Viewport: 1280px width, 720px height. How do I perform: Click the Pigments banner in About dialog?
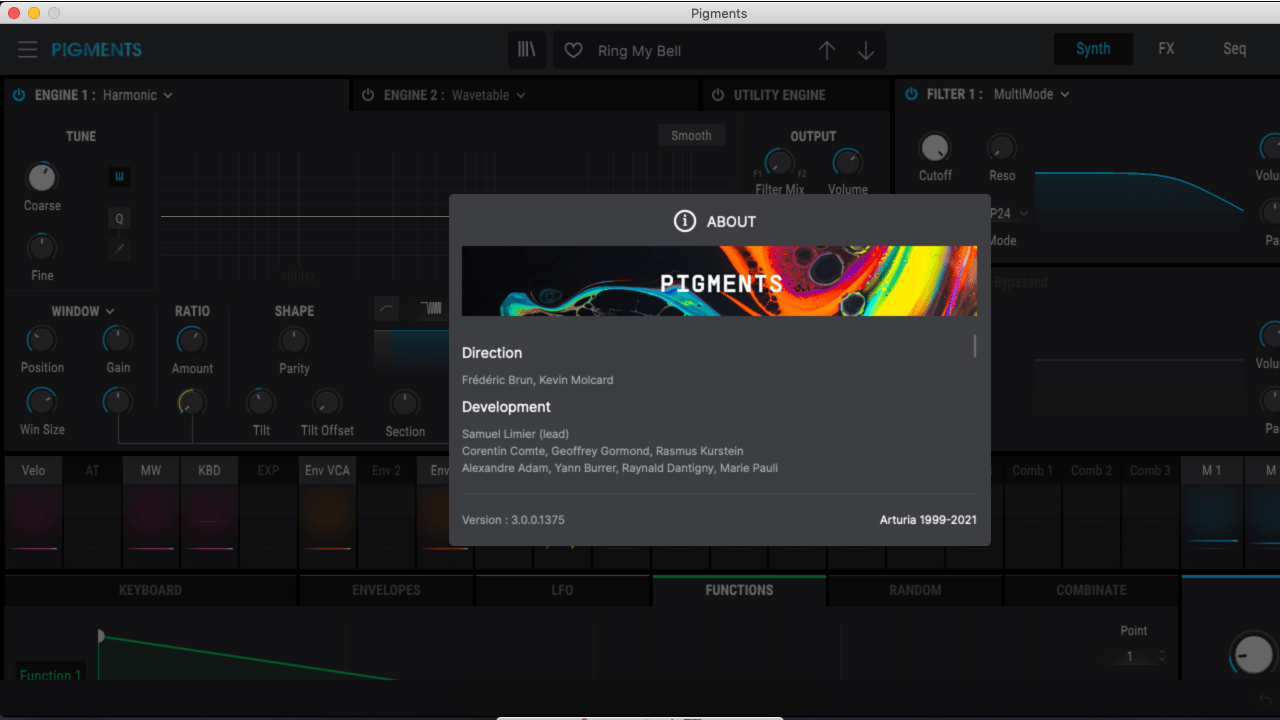pyautogui.click(x=720, y=281)
